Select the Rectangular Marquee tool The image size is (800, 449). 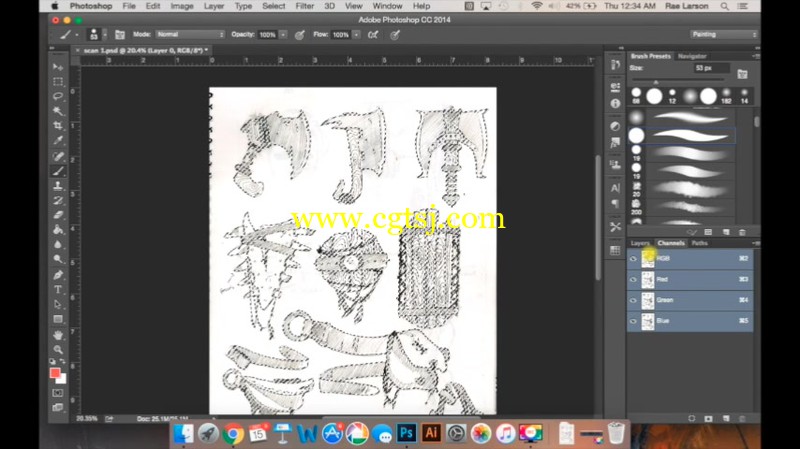[x=58, y=82]
